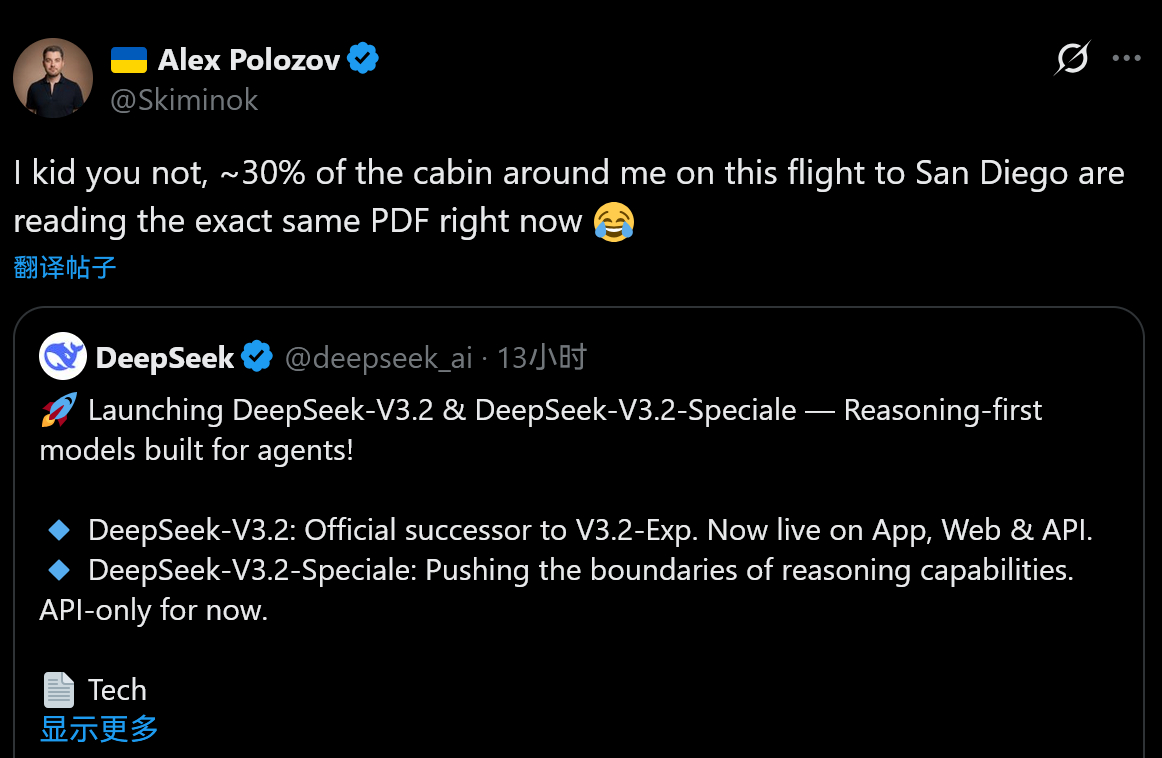Click the DeepSeek whale logo avatar

[x=62, y=357]
